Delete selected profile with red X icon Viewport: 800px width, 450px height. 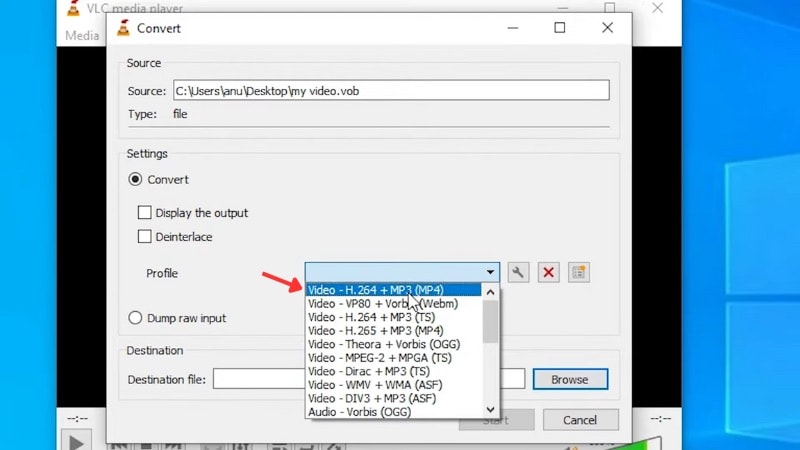pos(548,272)
